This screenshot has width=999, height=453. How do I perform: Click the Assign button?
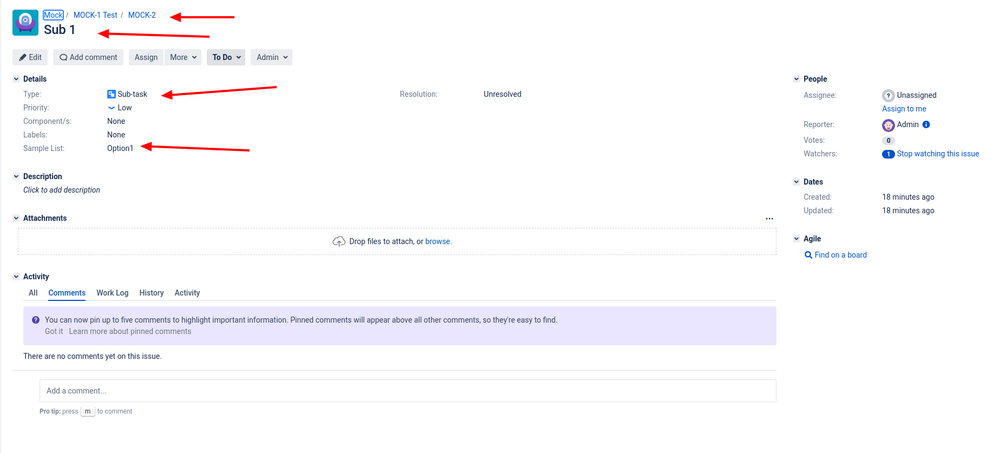[x=146, y=57]
